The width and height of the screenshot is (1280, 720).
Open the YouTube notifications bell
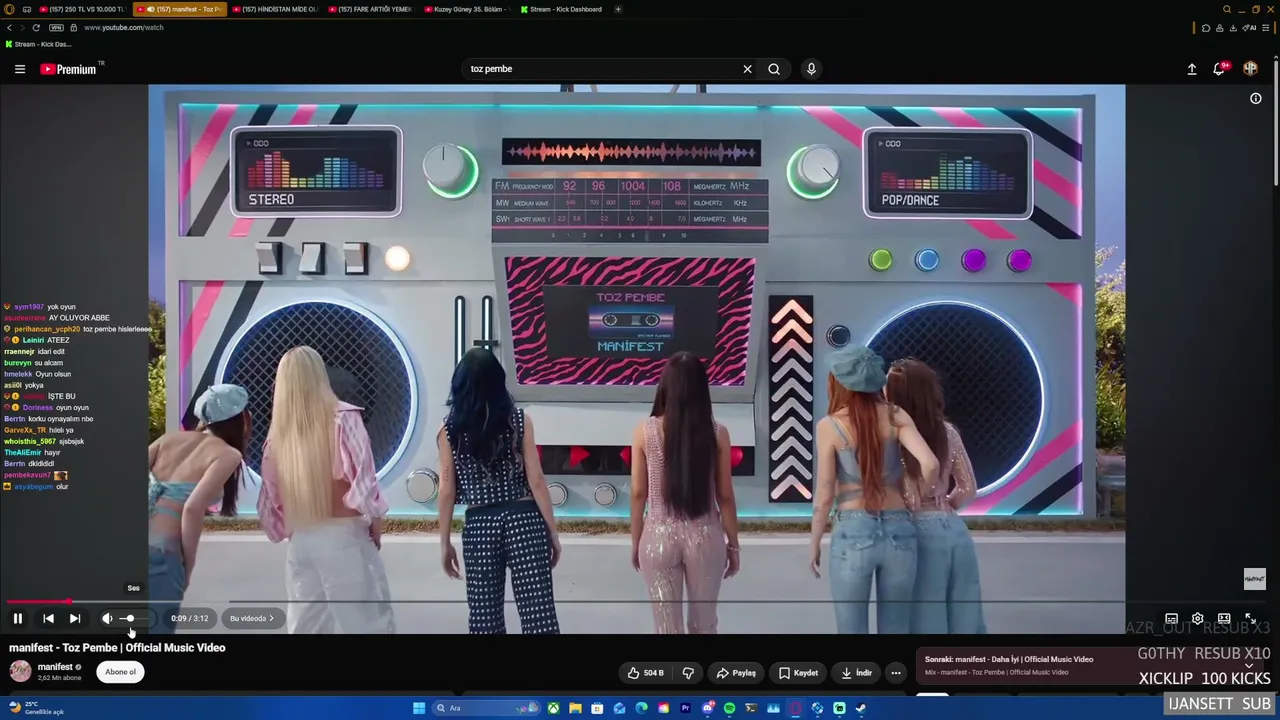tap(1219, 69)
